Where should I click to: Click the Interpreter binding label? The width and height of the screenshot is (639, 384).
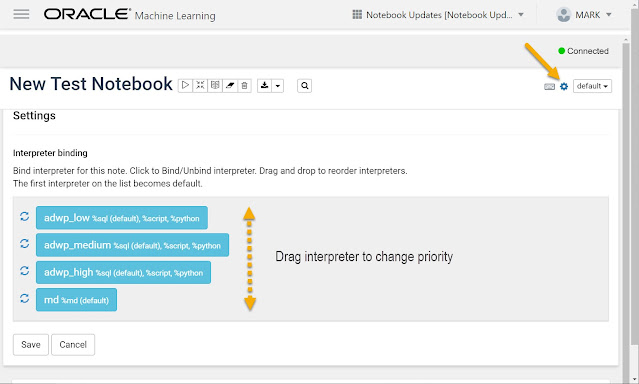50,153
